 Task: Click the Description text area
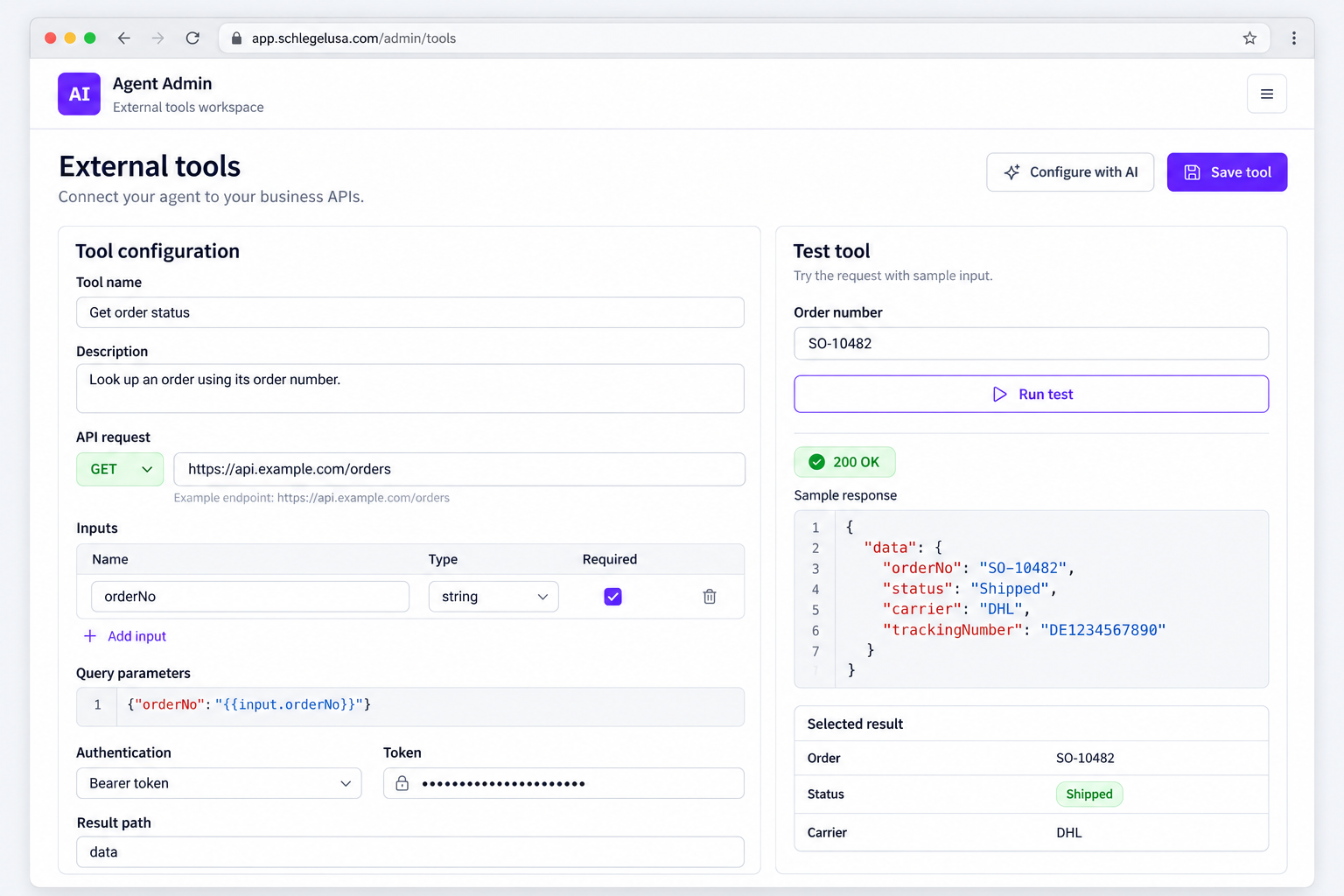pos(410,388)
